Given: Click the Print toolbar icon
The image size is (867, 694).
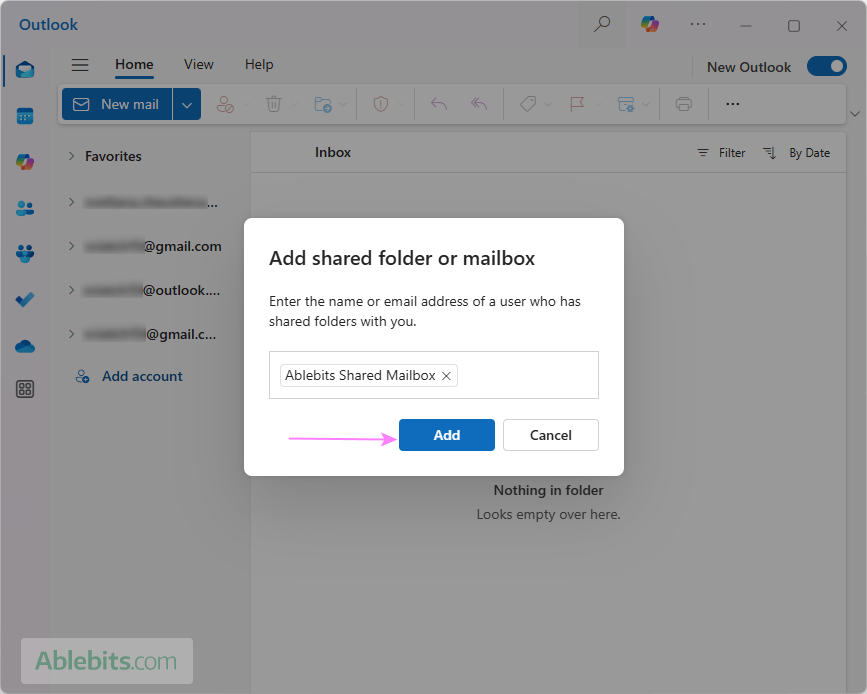Looking at the screenshot, I should (684, 104).
